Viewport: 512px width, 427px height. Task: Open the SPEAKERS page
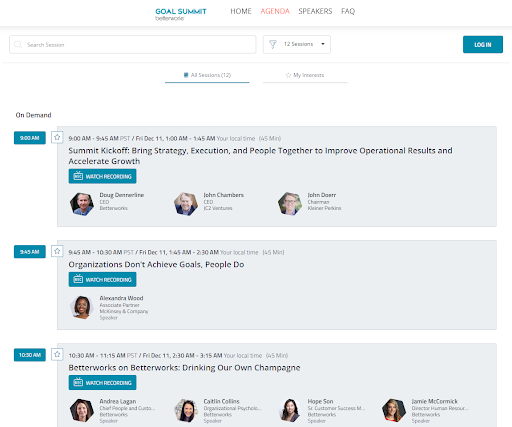tap(315, 11)
